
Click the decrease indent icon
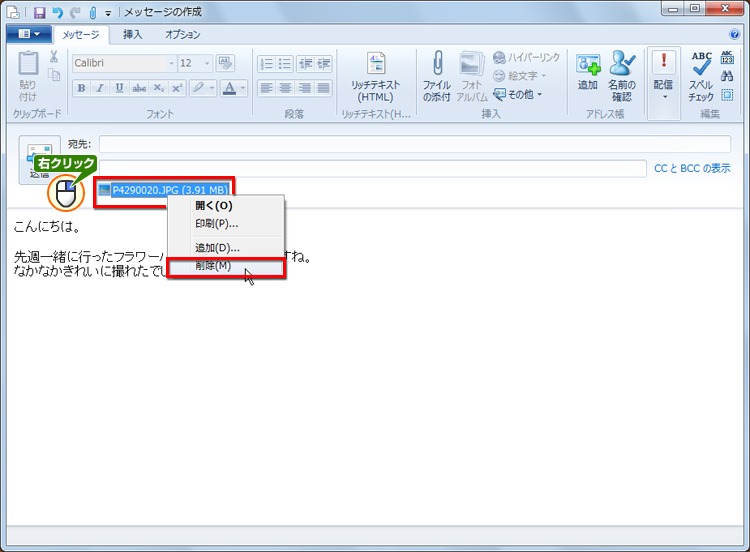point(305,64)
